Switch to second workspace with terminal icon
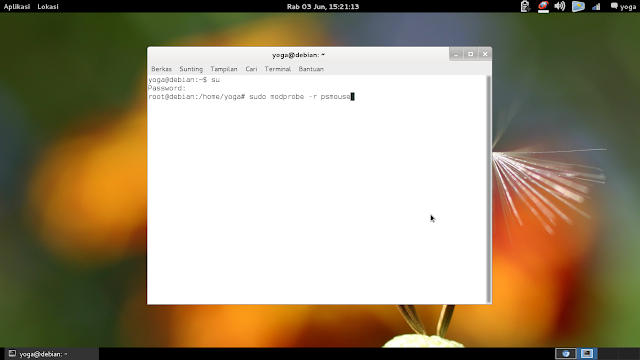 pos(587,353)
